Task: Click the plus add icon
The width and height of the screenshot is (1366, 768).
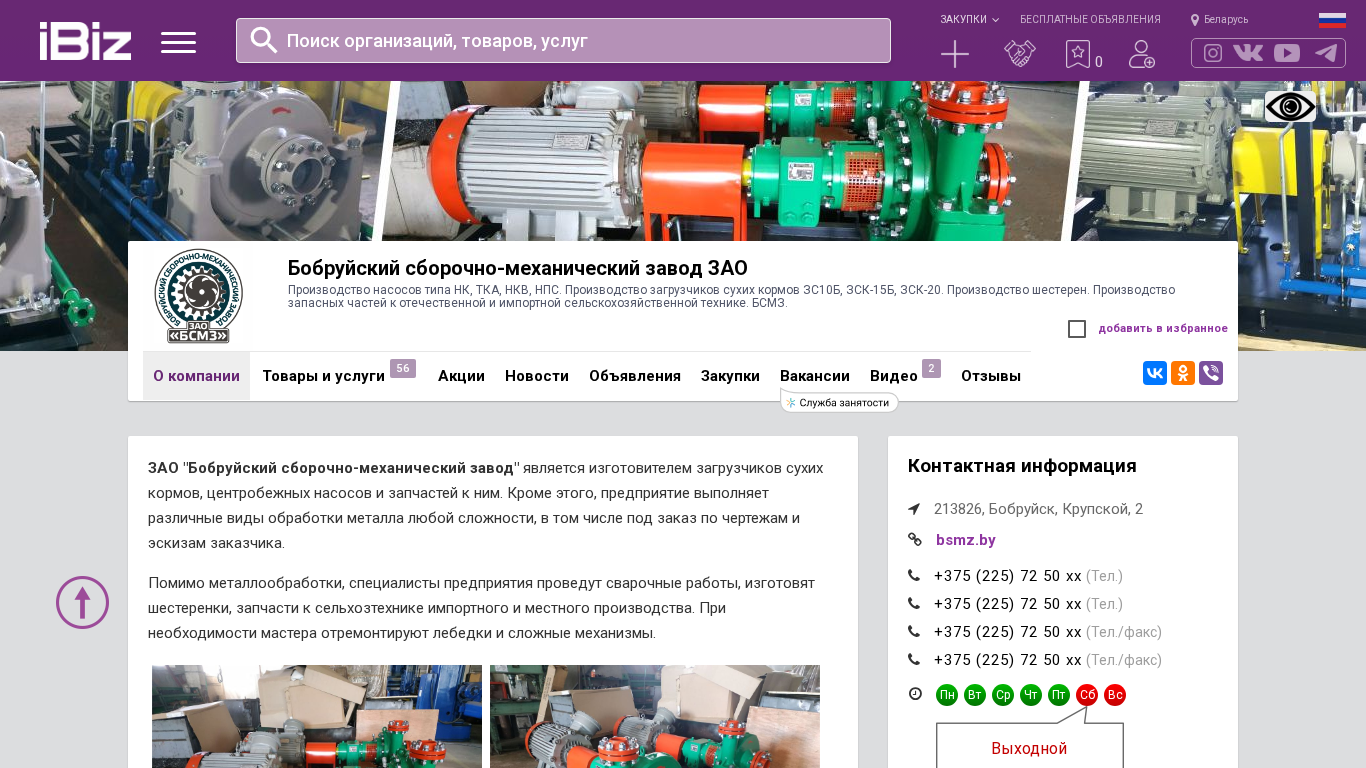Action: [x=955, y=54]
